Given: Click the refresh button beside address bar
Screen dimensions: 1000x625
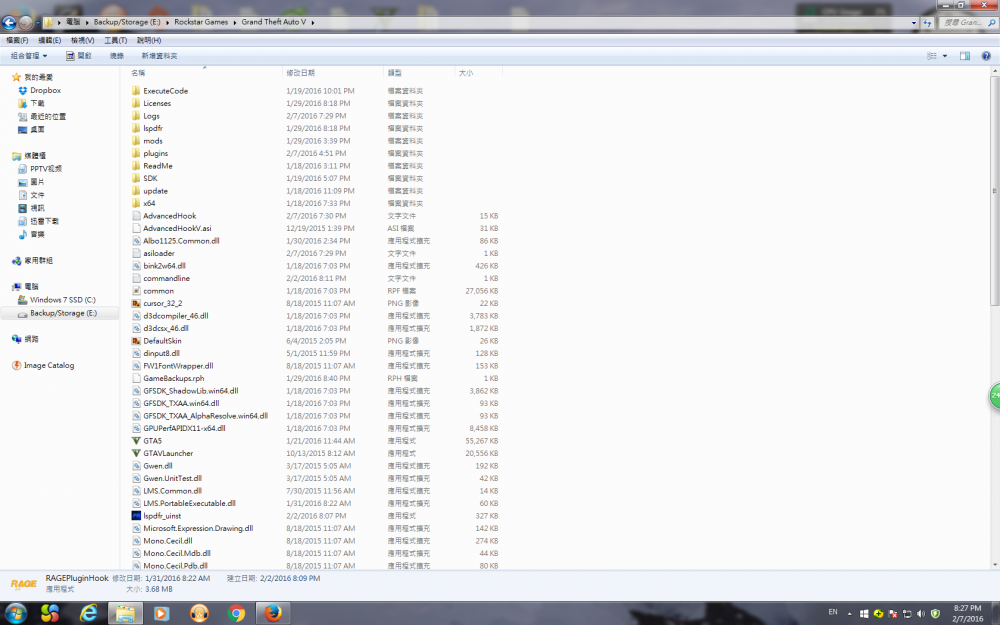Looking at the screenshot, I should click(927, 22).
